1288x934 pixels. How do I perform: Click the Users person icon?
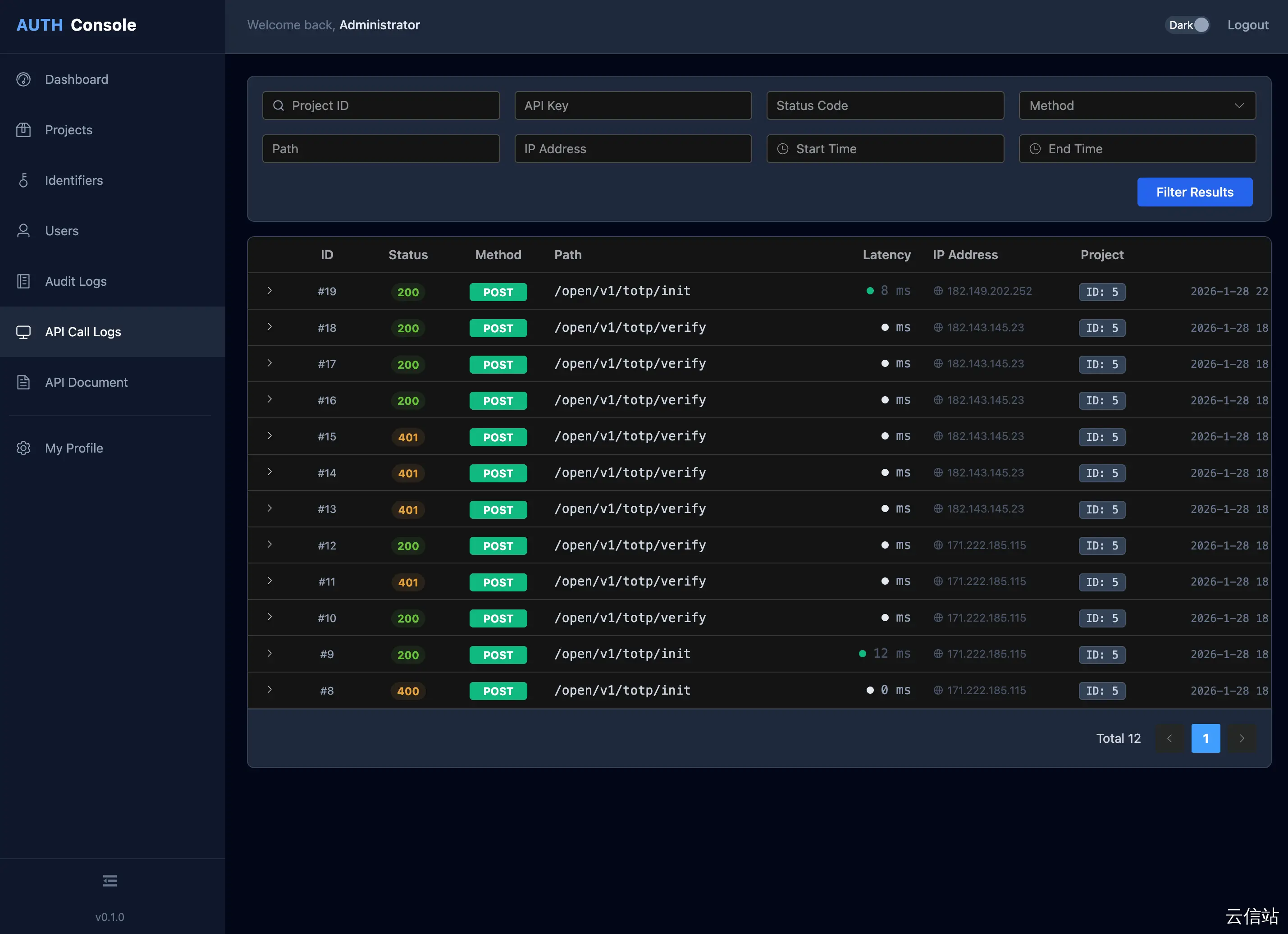(23, 231)
